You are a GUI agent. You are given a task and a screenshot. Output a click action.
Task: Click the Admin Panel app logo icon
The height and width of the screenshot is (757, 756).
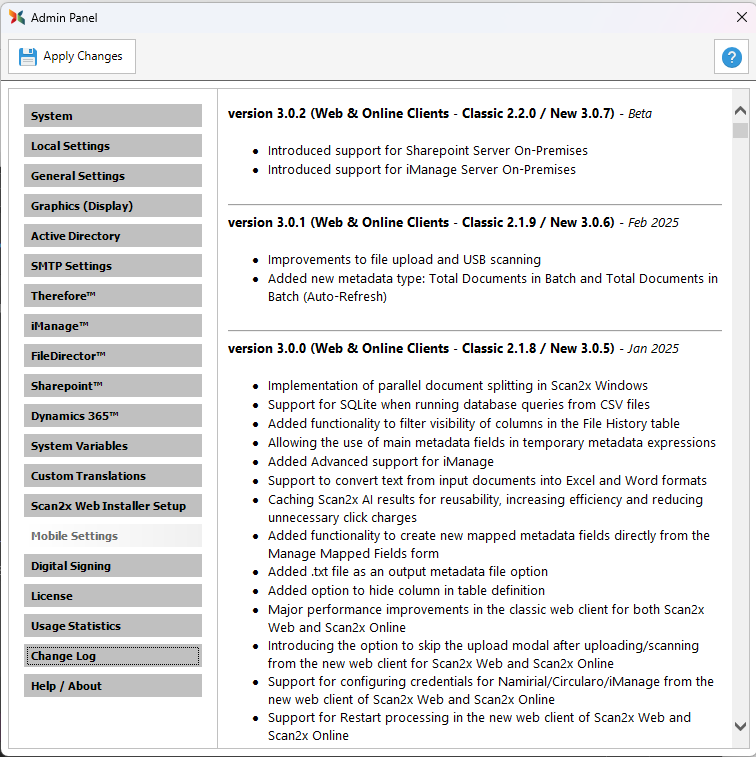coord(17,17)
